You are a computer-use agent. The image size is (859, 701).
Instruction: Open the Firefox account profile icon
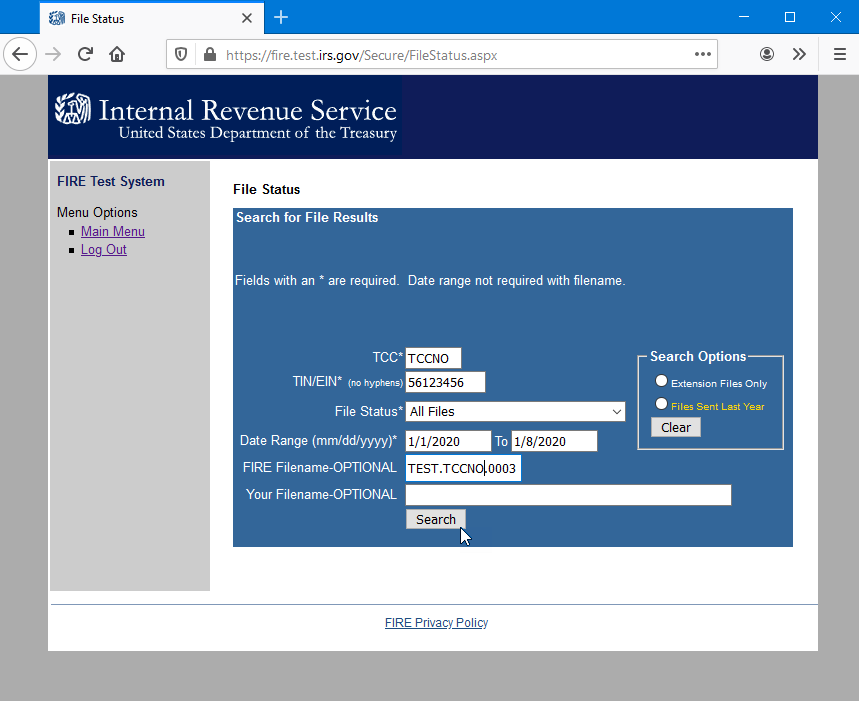[767, 54]
